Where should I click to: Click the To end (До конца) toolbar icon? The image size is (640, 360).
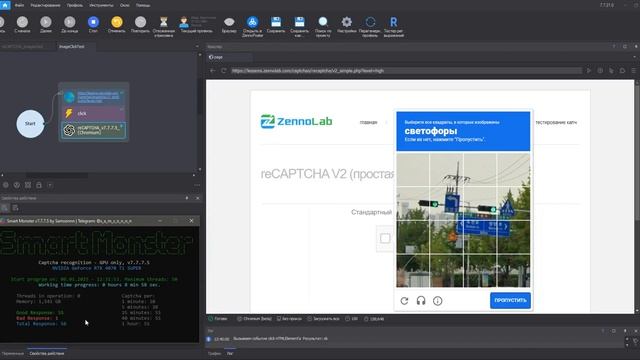coord(70,22)
